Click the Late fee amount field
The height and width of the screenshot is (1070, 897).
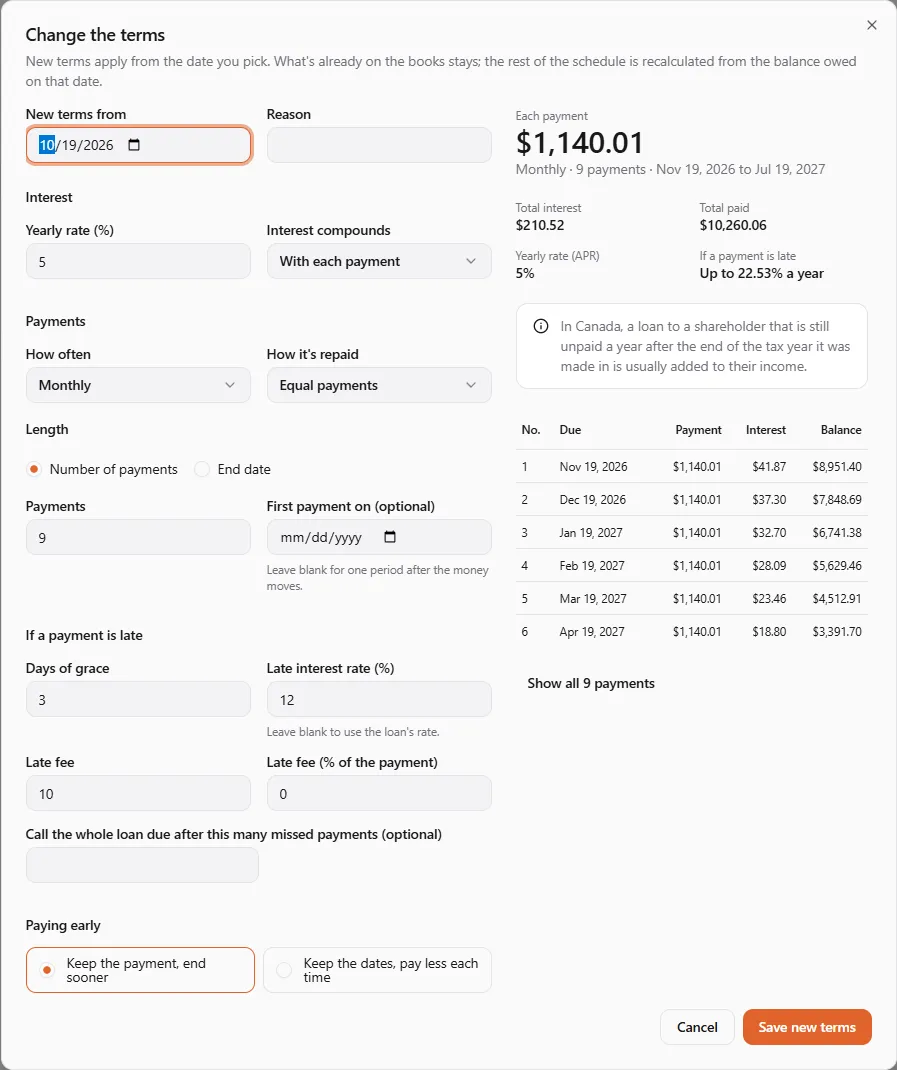pos(138,793)
